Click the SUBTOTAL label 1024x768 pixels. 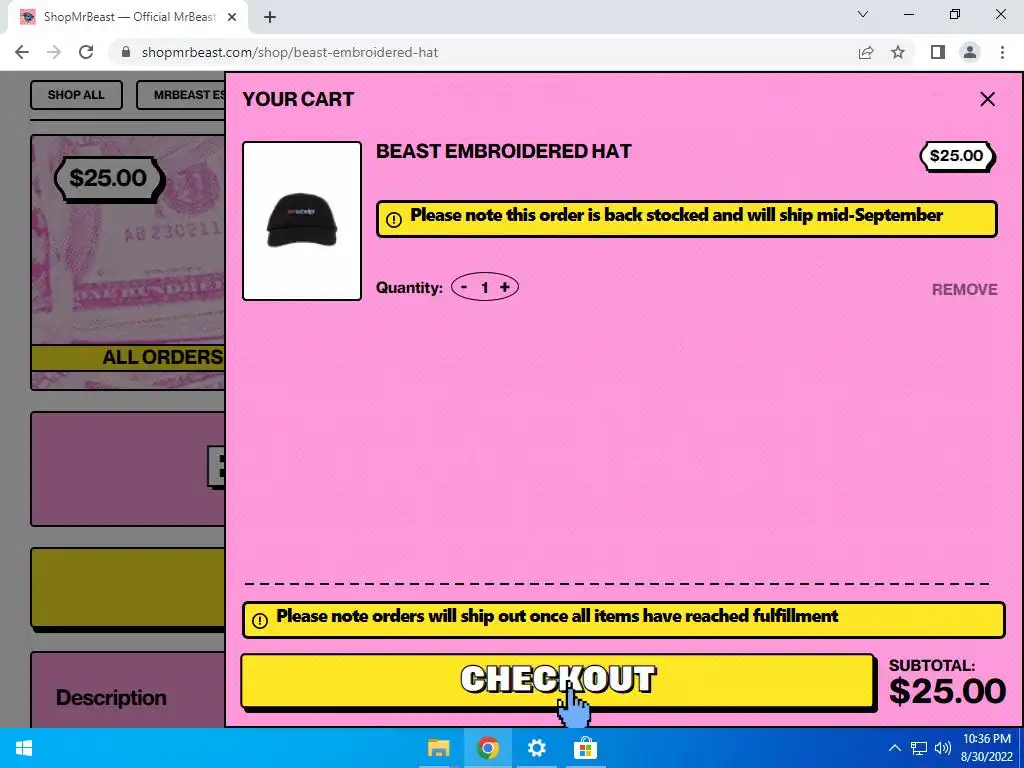932,665
